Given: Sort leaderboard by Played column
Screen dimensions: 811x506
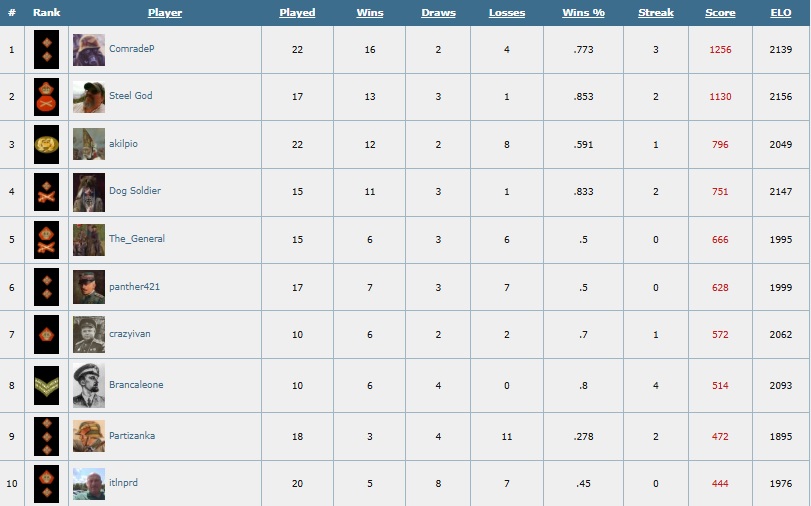Looking at the screenshot, I should pos(297,13).
